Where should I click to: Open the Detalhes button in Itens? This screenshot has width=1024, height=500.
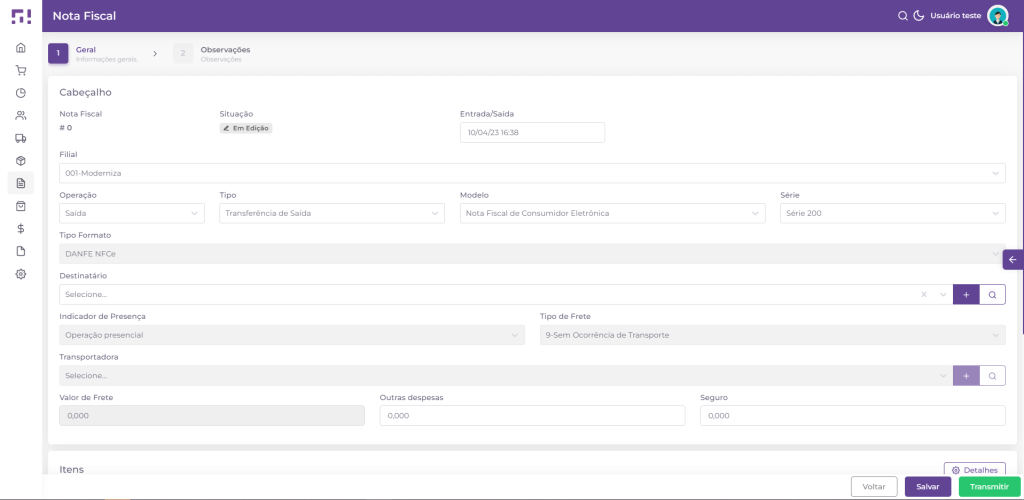pos(975,470)
